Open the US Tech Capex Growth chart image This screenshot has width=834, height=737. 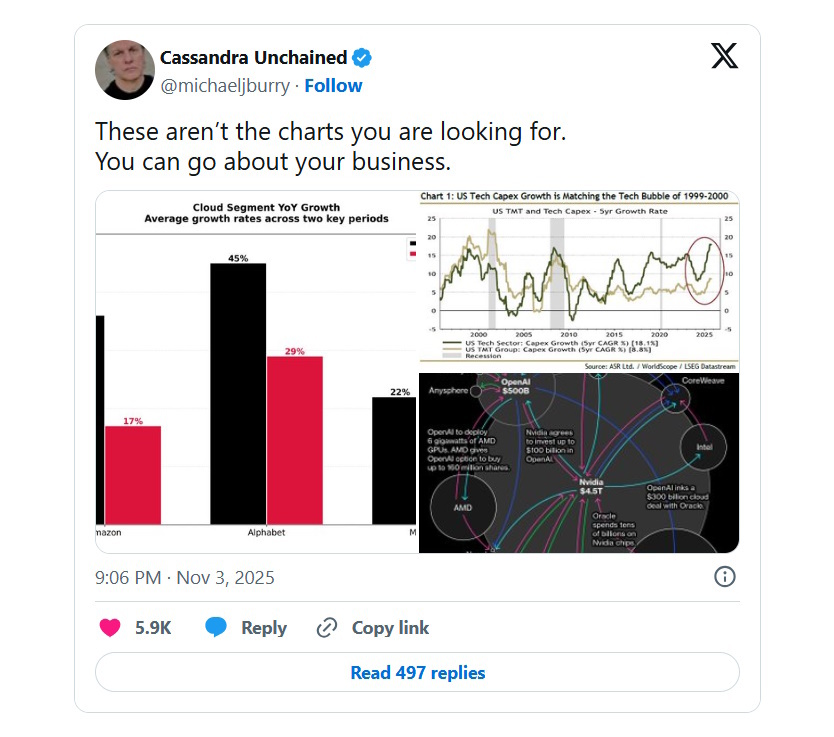[x=578, y=280]
